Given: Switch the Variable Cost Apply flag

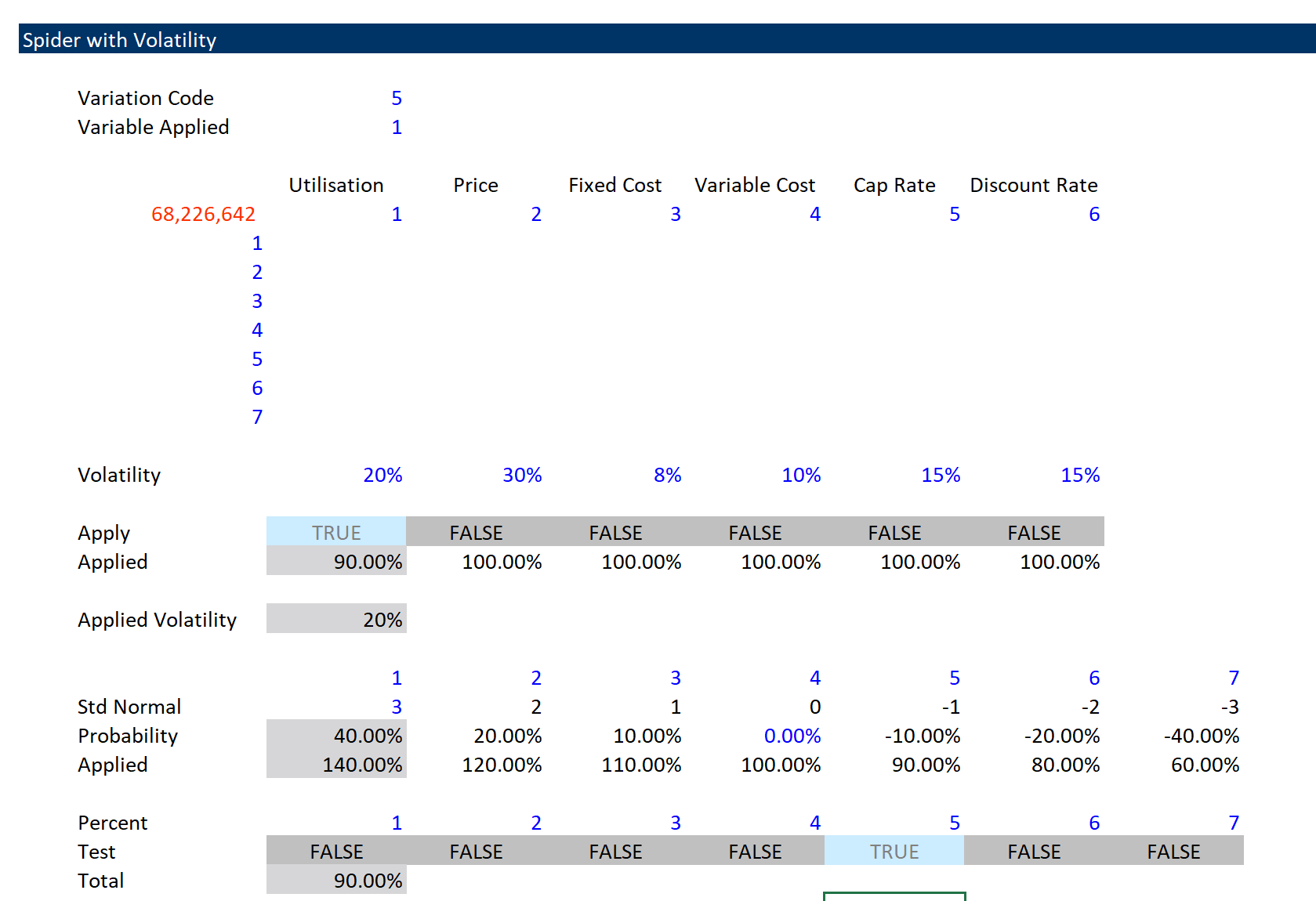Looking at the screenshot, I should point(754,532).
